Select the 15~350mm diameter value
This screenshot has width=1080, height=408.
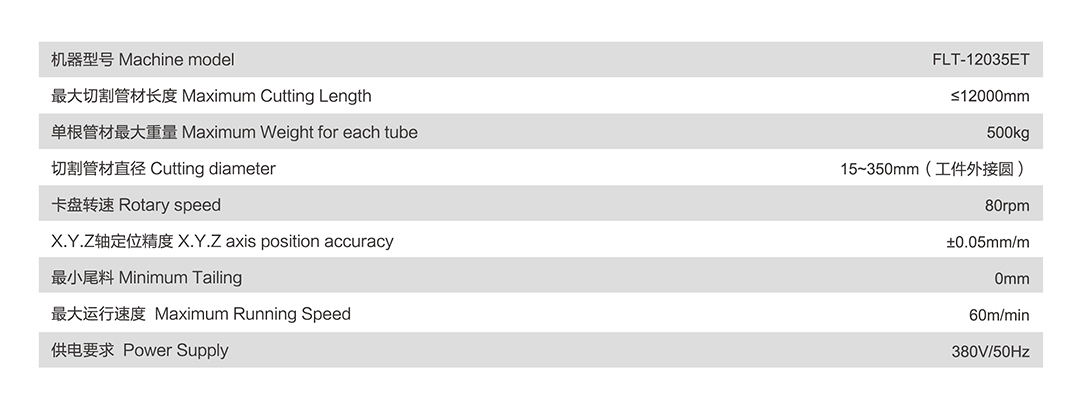pyautogui.click(x=879, y=170)
